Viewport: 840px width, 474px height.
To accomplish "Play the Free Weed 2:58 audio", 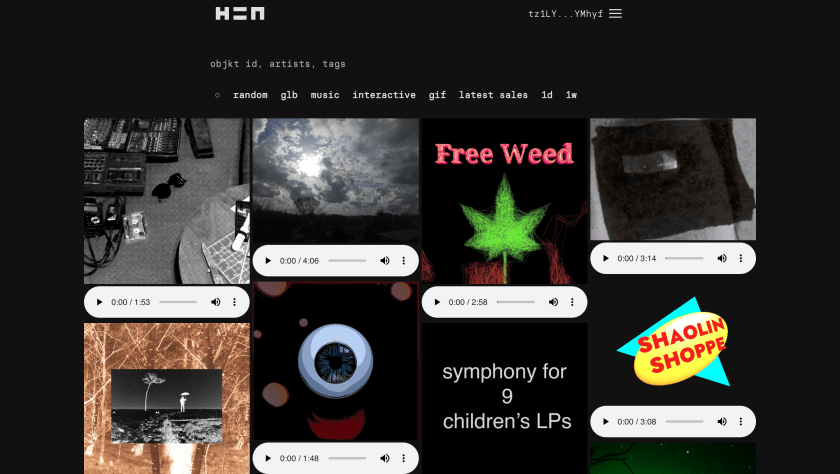I will 437,302.
